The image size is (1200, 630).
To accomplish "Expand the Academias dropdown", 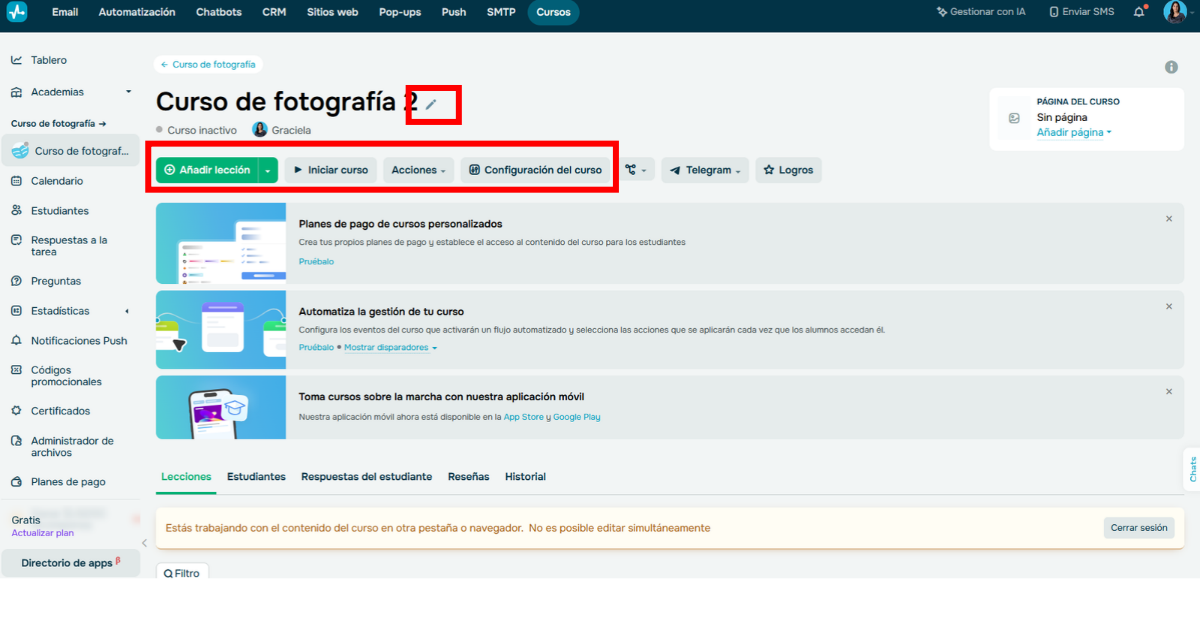I will coord(128,92).
